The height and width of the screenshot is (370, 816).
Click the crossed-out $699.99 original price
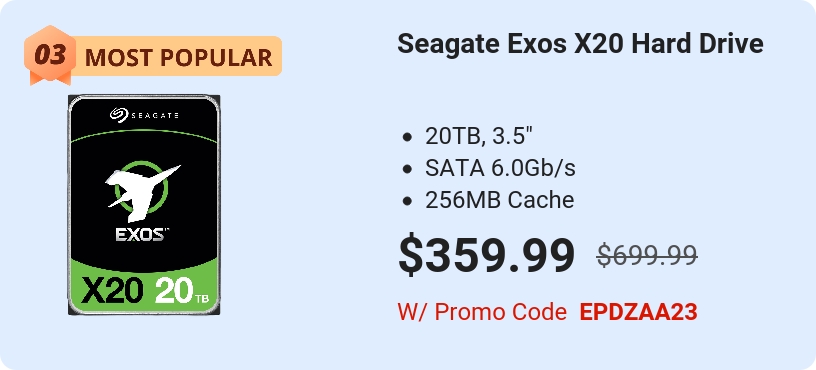pyautogui.click(x=647, y=256)
